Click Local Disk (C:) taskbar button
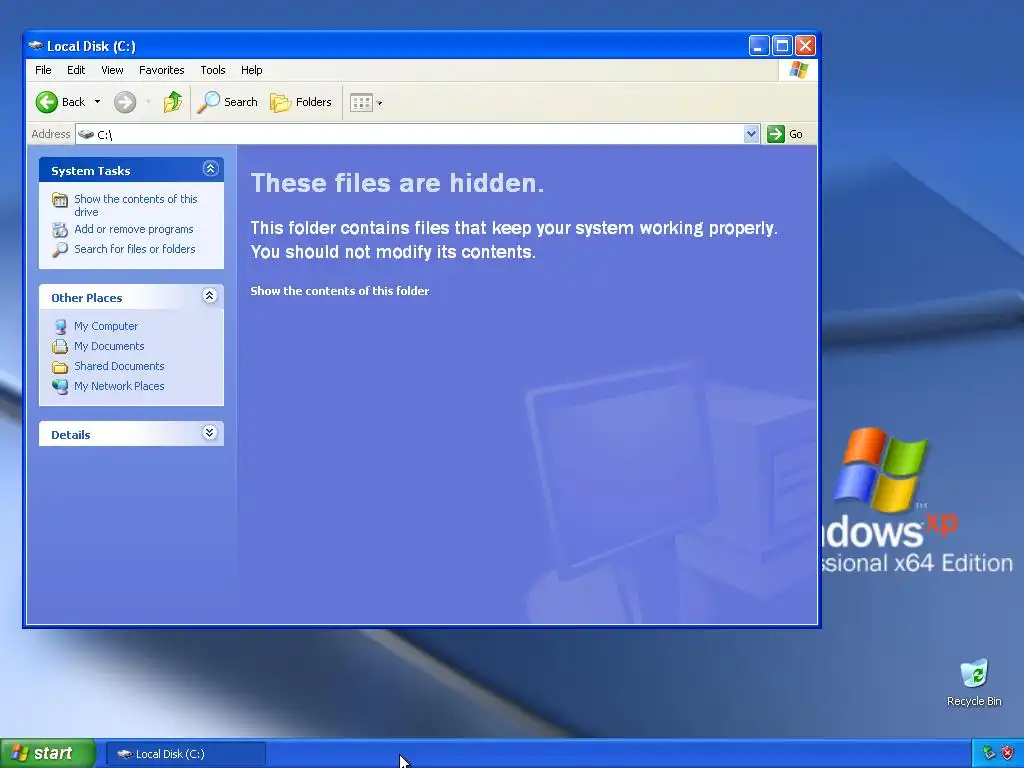The height and width of the screenshot is (768, 1024). point(185,754)
